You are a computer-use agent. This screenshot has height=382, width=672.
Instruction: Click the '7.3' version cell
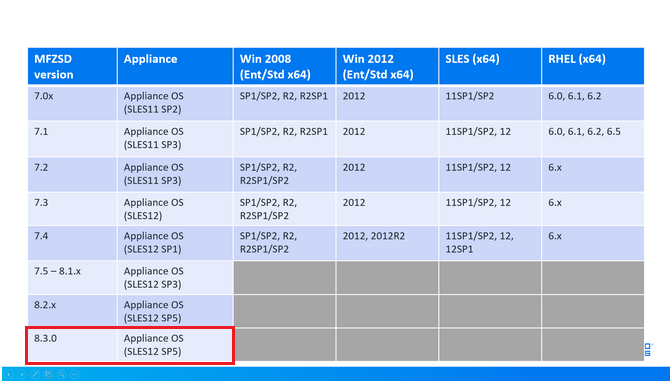tap(72, 209)
